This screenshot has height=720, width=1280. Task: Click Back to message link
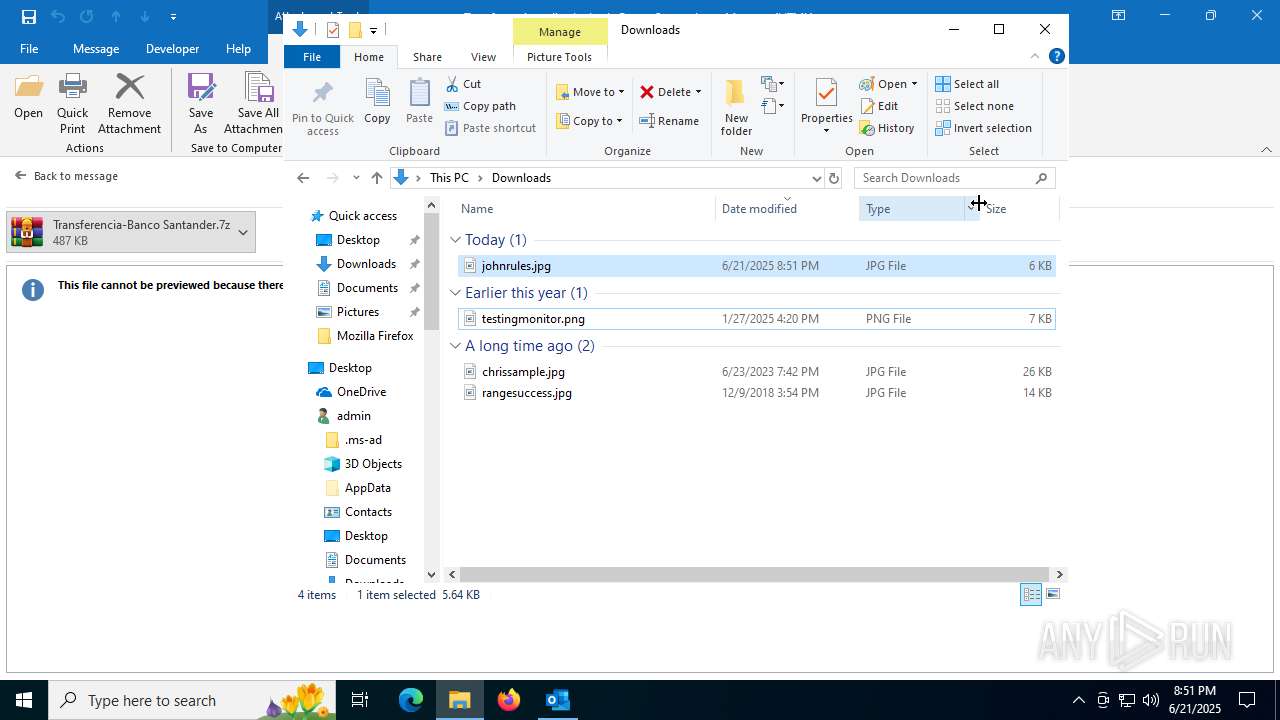pyautogui.click(x=66, y=176)
